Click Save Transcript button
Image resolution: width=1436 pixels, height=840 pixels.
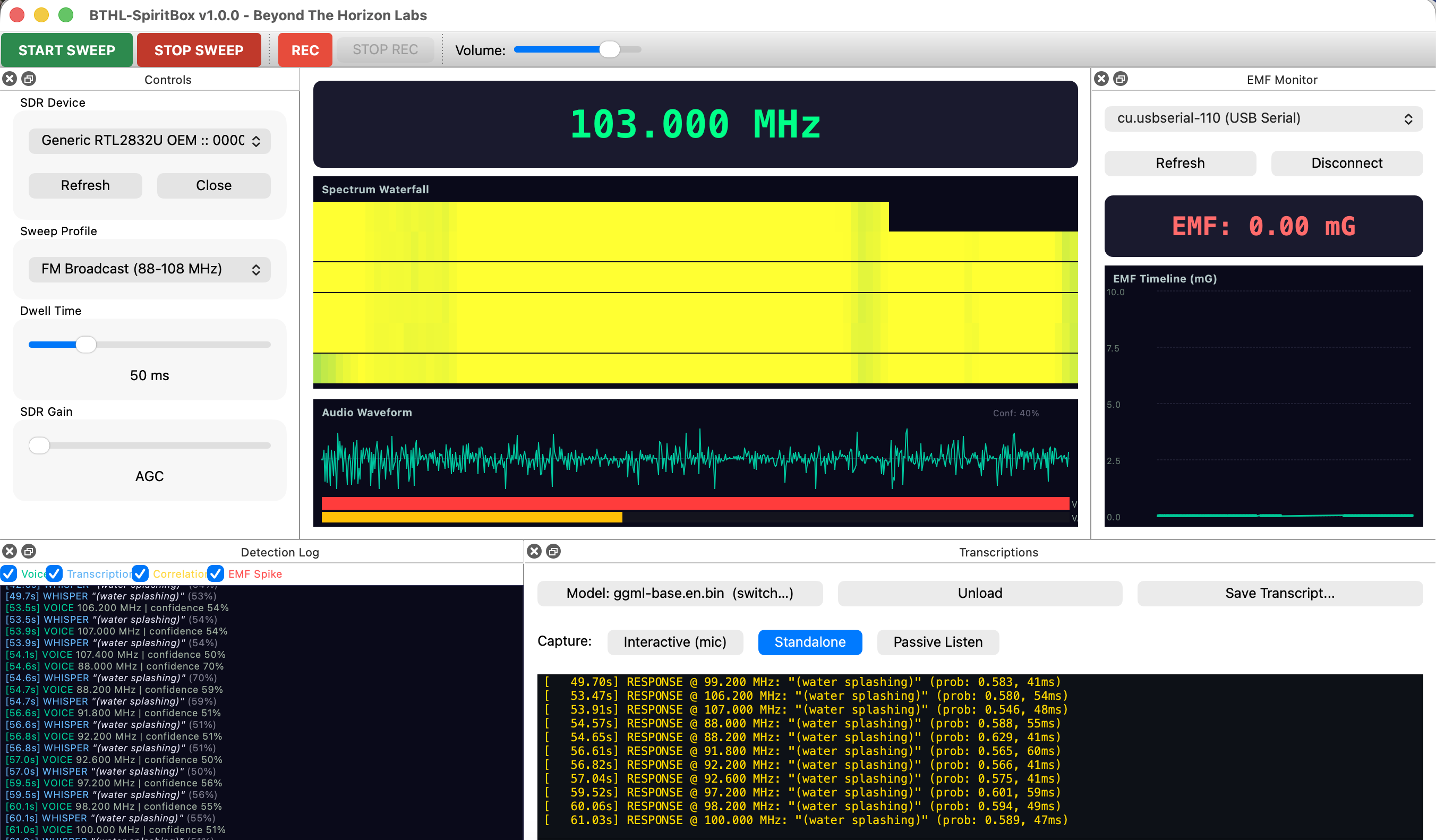tap(1280, 593)
